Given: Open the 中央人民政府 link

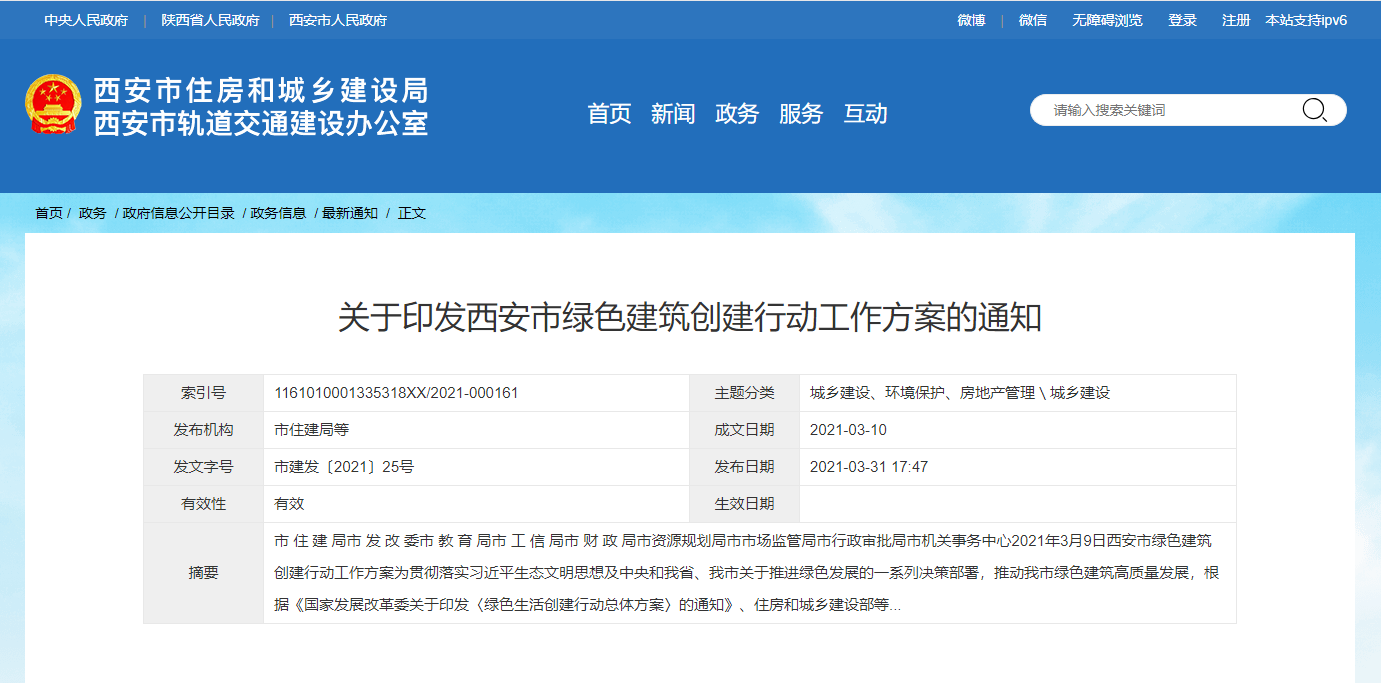Looking at the screenshot, I should tap(86, 20).
